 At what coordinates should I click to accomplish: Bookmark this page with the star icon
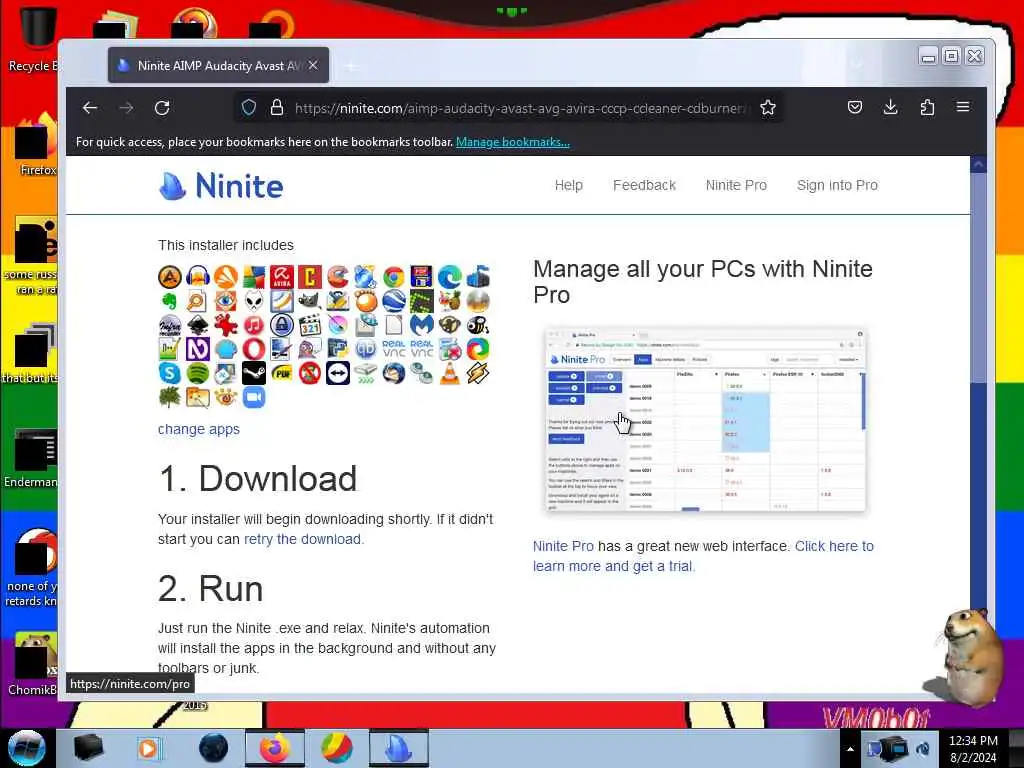point(768,108)
